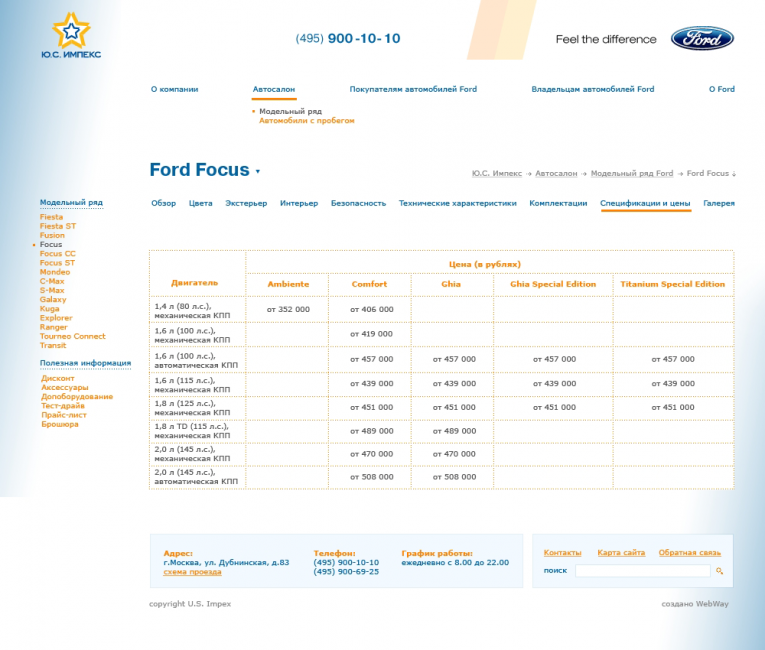Viewport: 765px width, 650px height.
Task: Open the Mondeo model link
Action: click(x=55, y=272)
